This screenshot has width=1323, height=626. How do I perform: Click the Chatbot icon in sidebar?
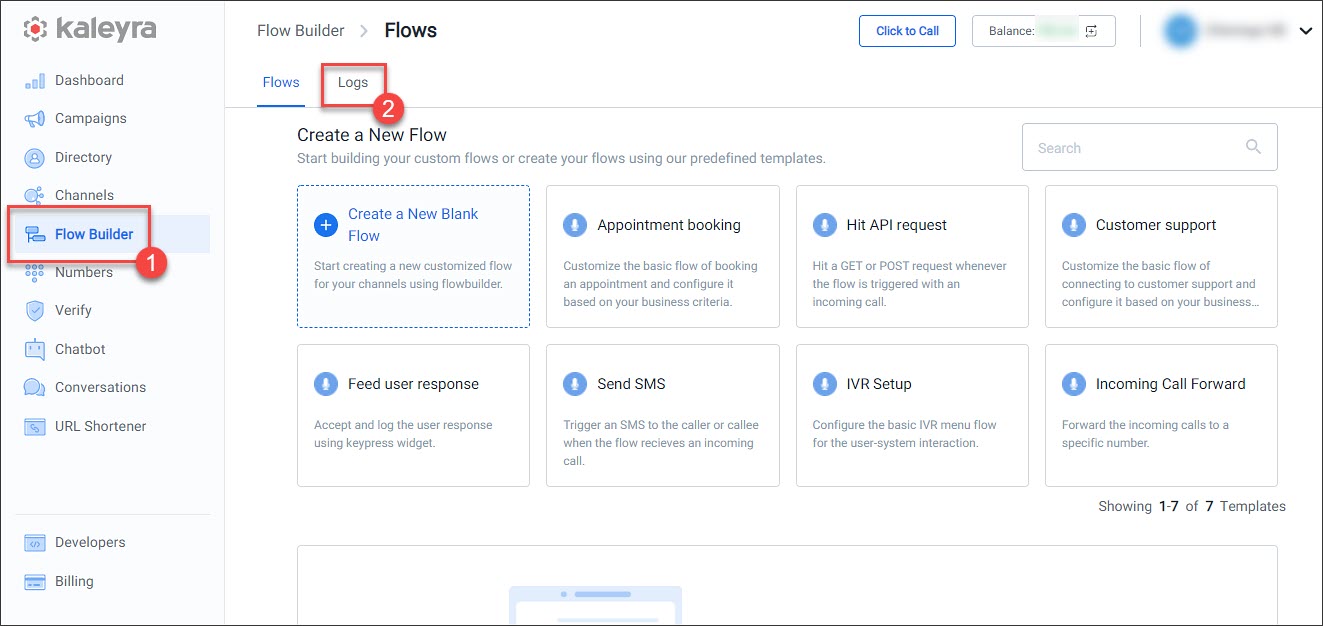(35, 350)
